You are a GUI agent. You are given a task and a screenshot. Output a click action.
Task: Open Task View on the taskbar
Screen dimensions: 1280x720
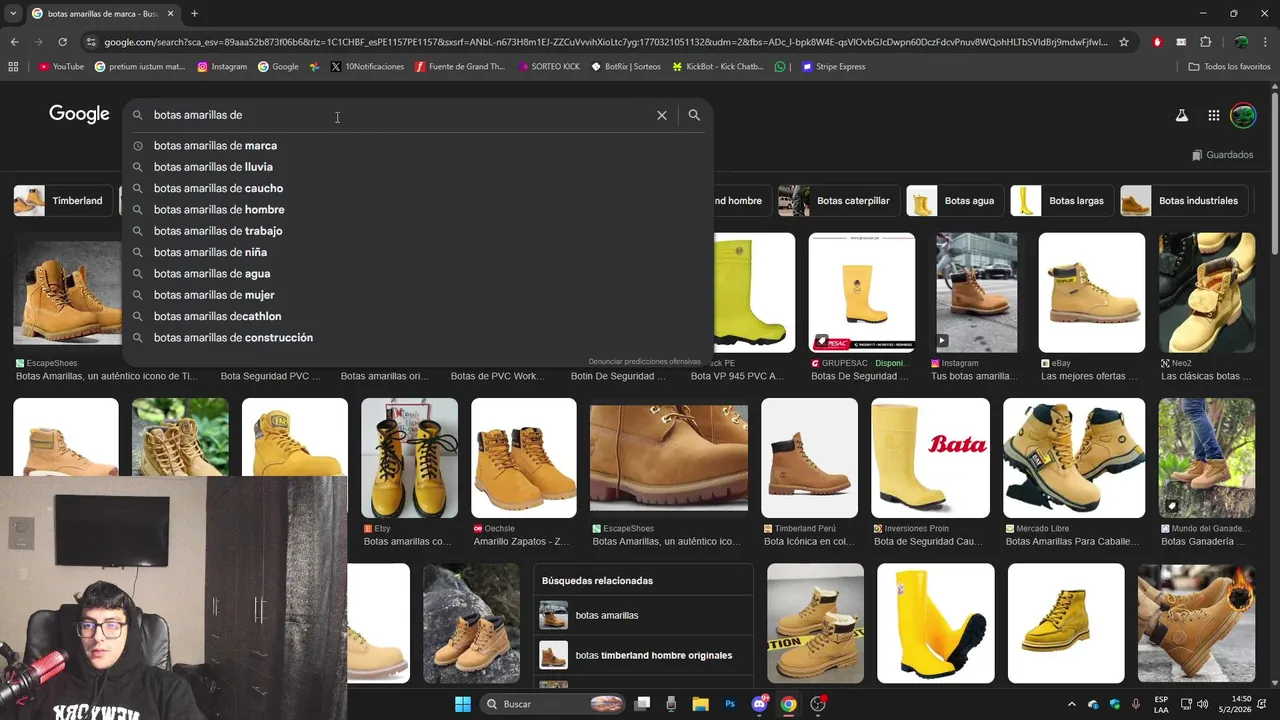[643, 704]
